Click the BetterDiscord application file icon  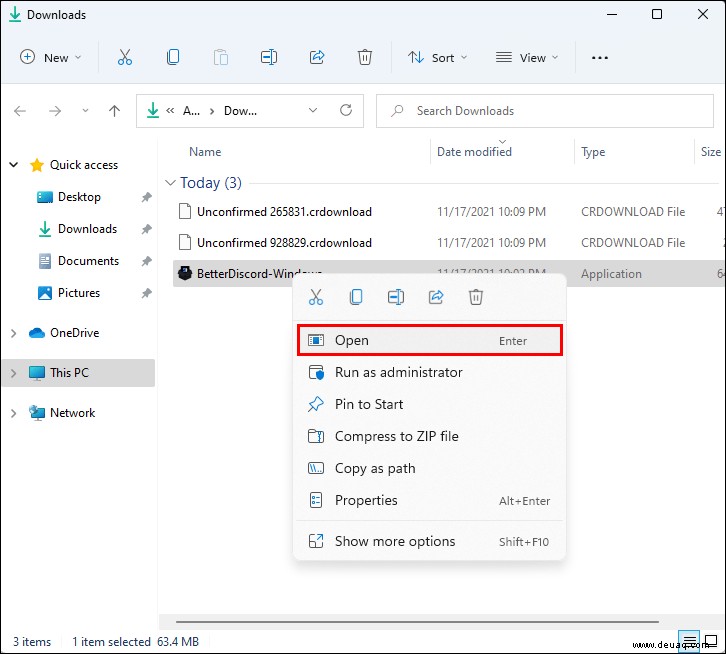point(185,273)
